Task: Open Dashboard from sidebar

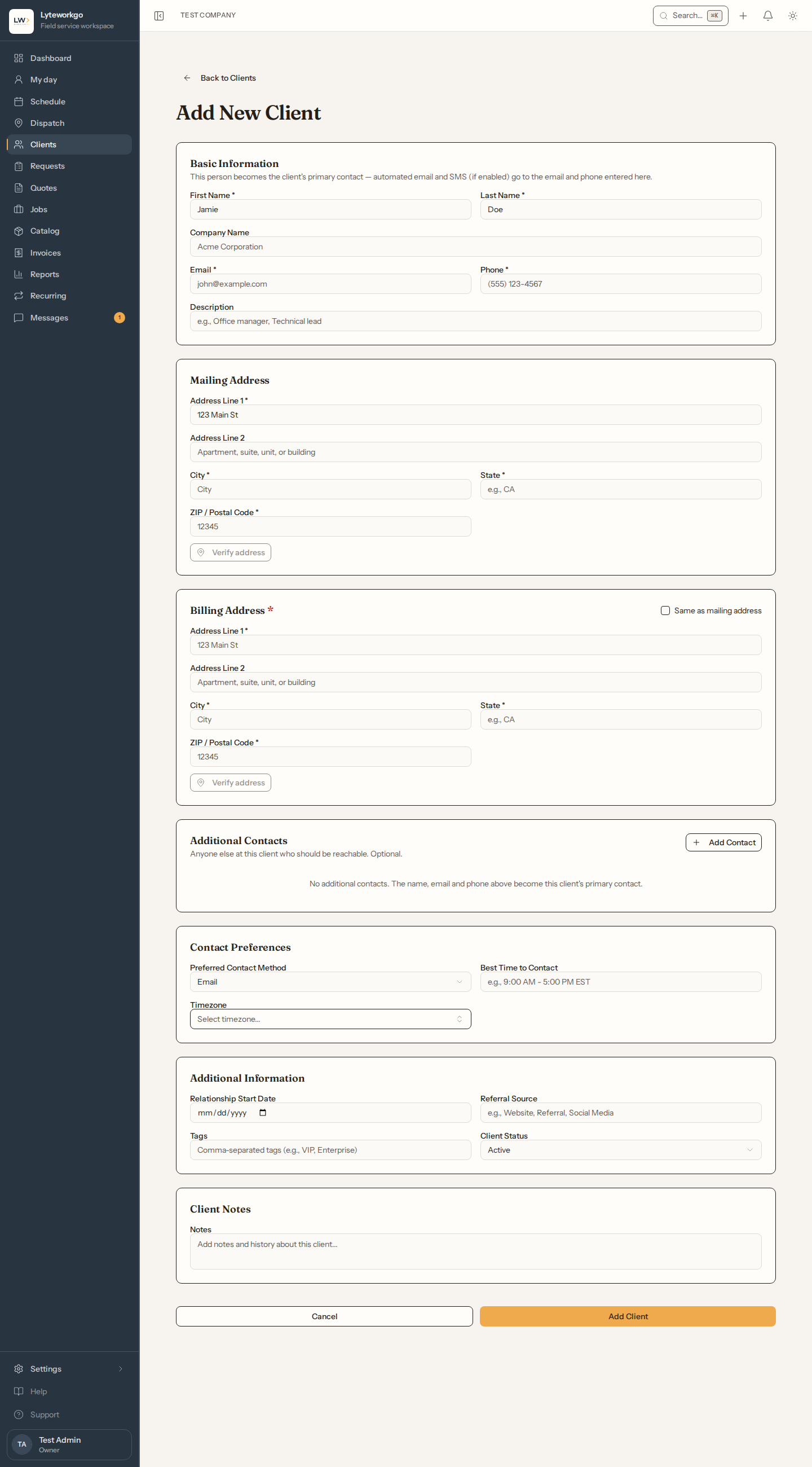Action: (x=69, y=58)
